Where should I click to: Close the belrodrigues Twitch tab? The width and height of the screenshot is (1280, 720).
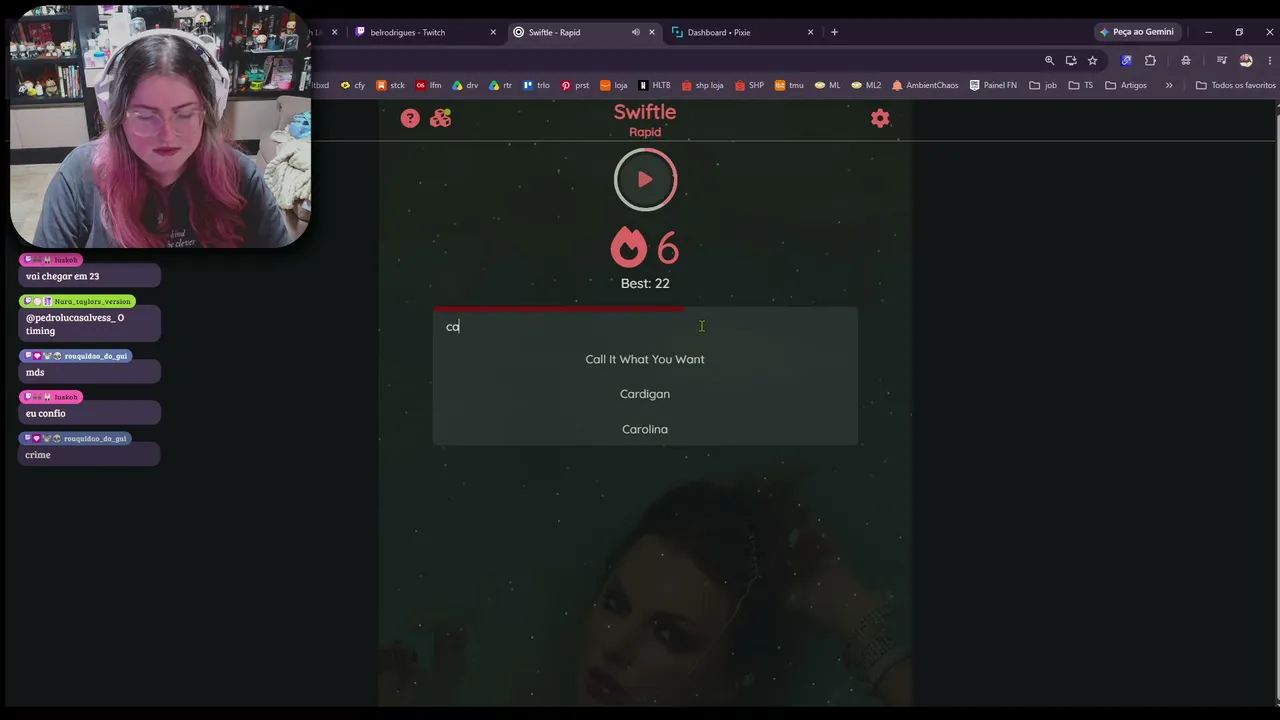[493, 32]
